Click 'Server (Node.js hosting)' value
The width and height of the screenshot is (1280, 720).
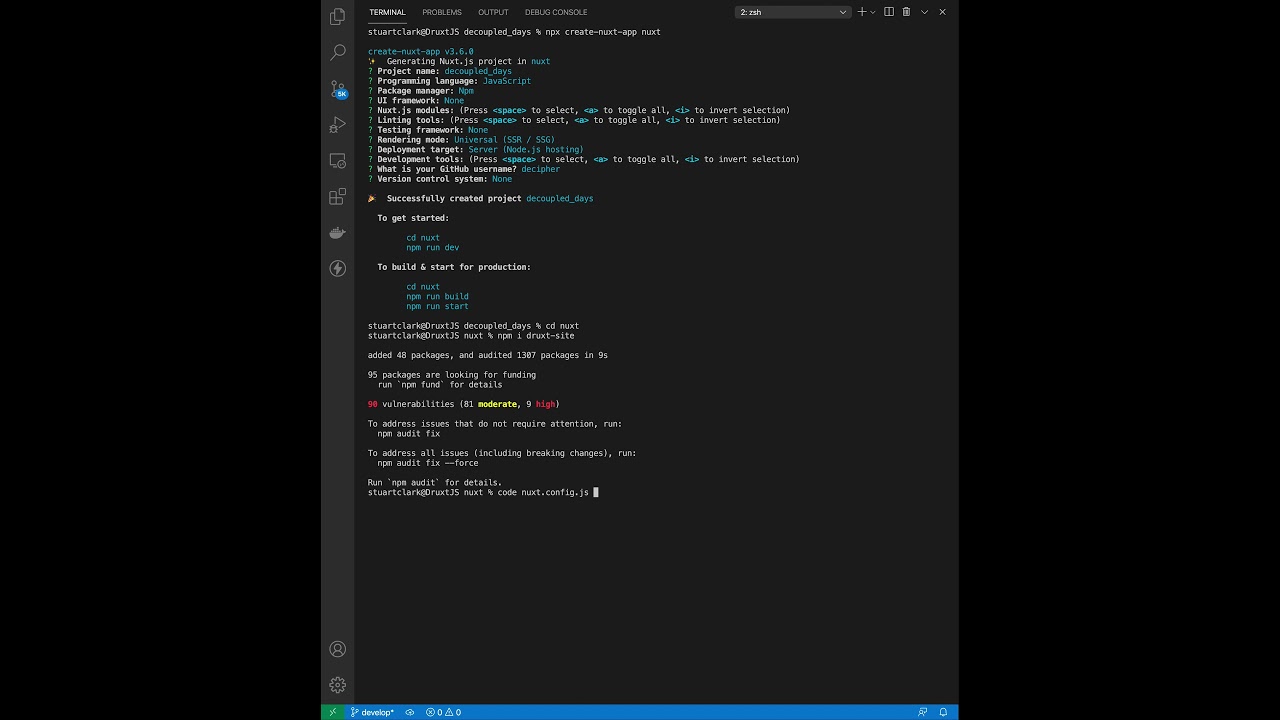click(526, 149)
